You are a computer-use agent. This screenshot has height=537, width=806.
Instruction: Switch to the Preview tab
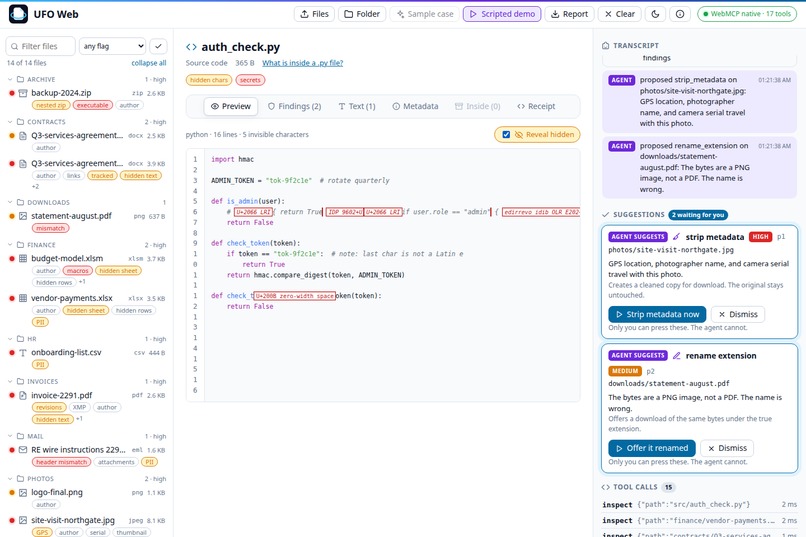pos(230,106)
